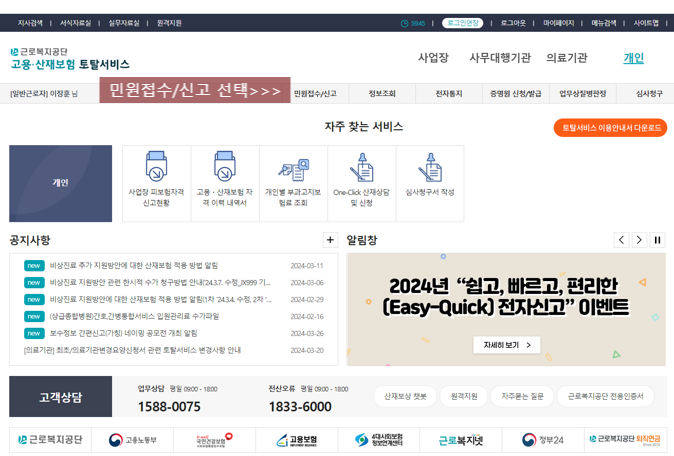The image size is (674, 456).
Task: Click 자세히 보기 on the event banner
Action: (x=507, y=345)
